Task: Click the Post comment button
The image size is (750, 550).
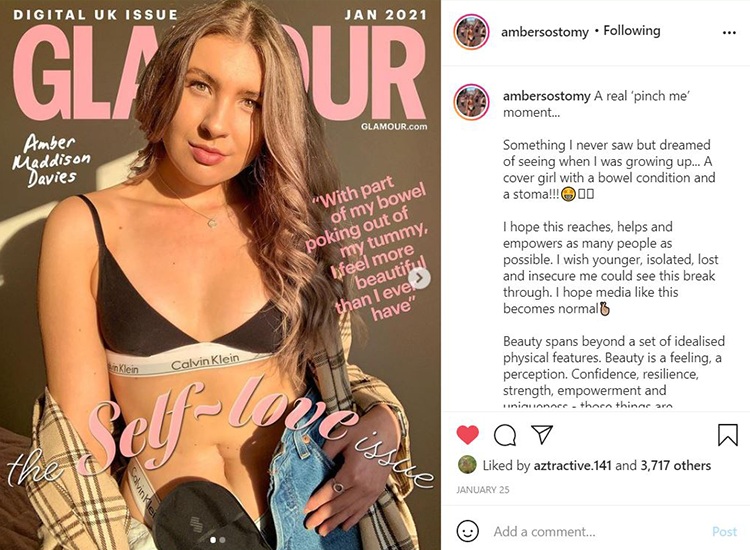Action: point(724,531)
